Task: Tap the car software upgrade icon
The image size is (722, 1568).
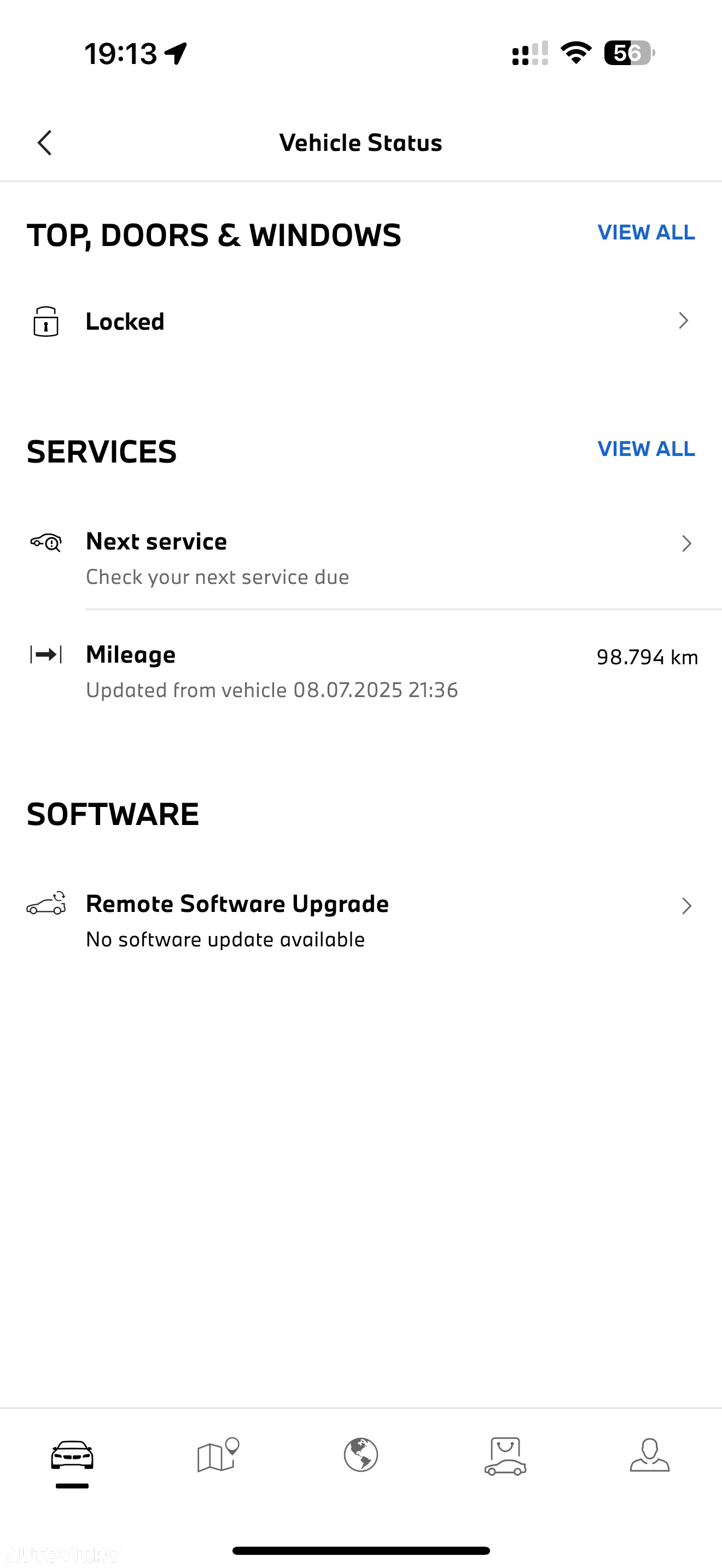Action: (46, 903)
